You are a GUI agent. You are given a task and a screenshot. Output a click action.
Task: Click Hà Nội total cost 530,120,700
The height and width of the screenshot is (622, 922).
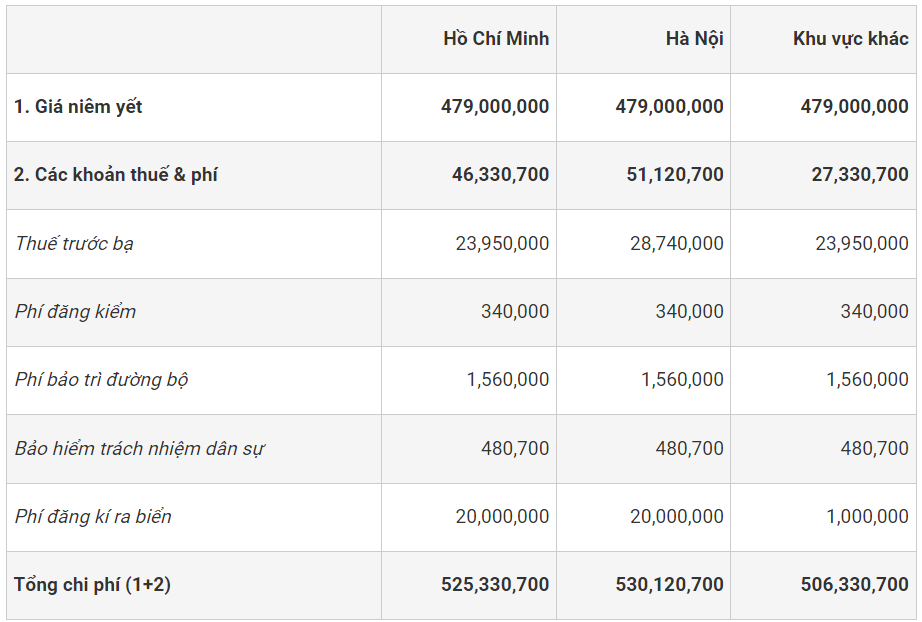coord(669,585)
